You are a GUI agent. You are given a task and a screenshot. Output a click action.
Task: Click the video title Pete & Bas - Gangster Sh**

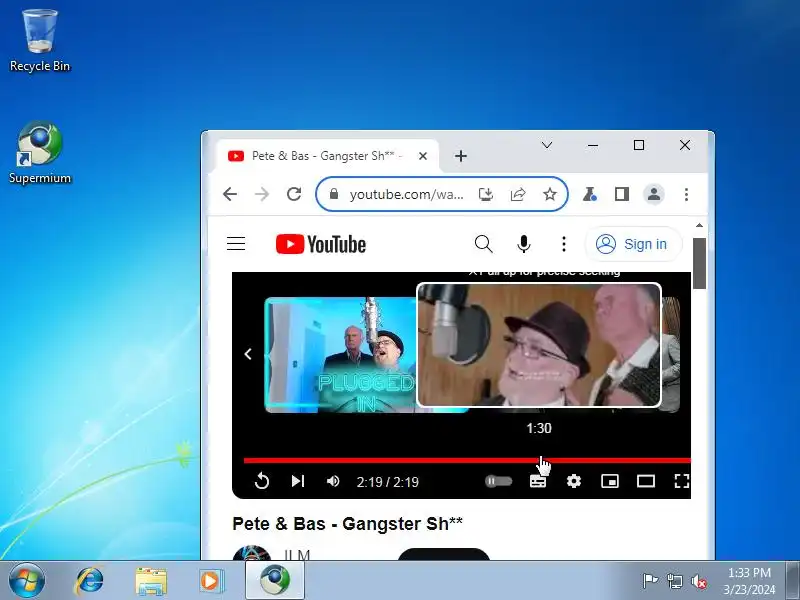347,524
